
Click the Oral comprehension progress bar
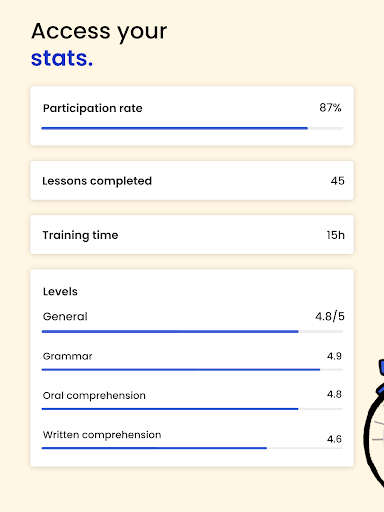tap(192, 409)
